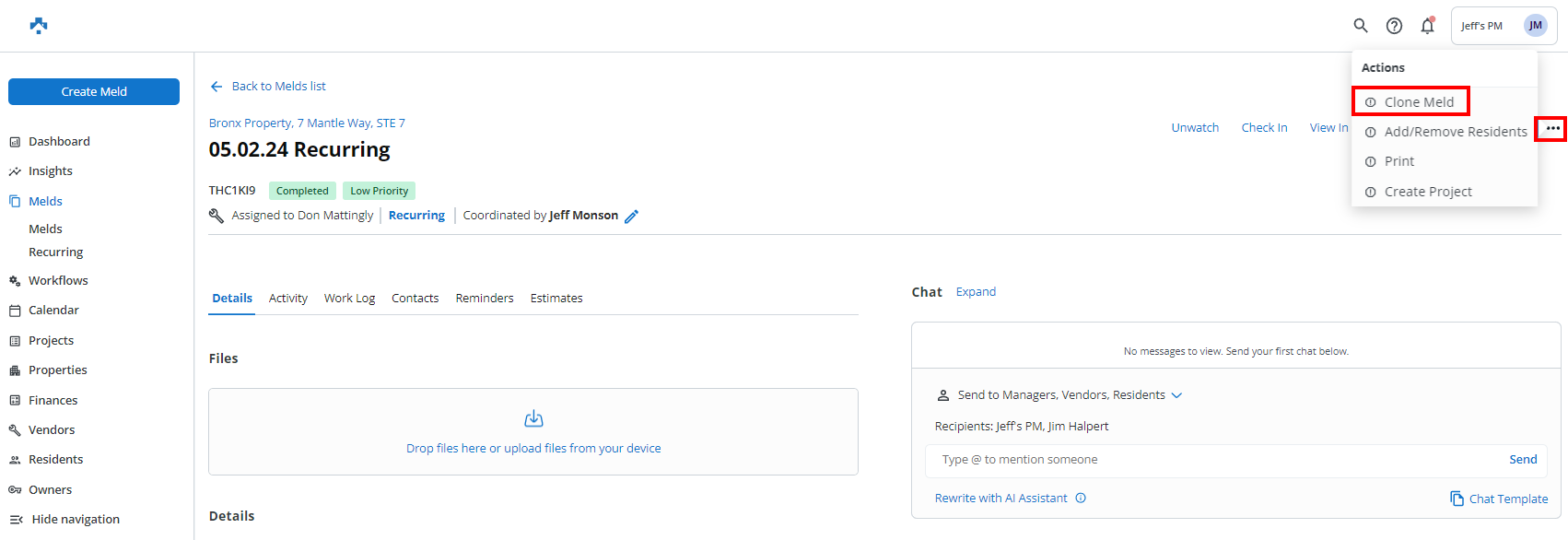Switch to the Work Log tab
The width and height of the screenshot is (1568, 540).
pyautogui.click(x=349, y=299)
